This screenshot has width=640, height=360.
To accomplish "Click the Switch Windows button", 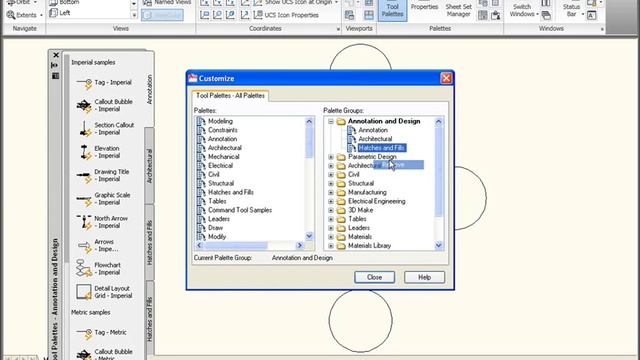I will (524, 10).
